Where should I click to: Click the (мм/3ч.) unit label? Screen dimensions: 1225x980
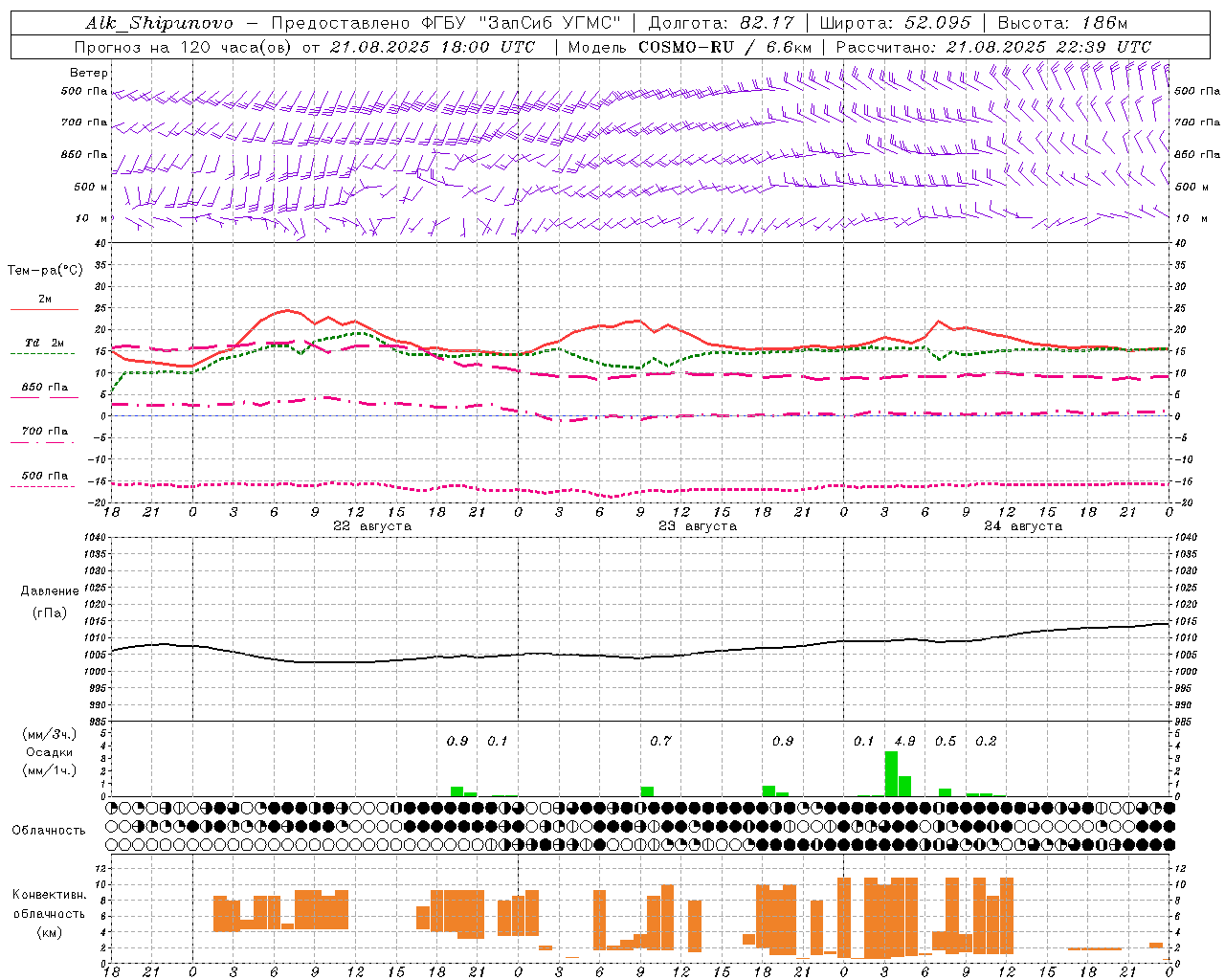tap(50, 734)
